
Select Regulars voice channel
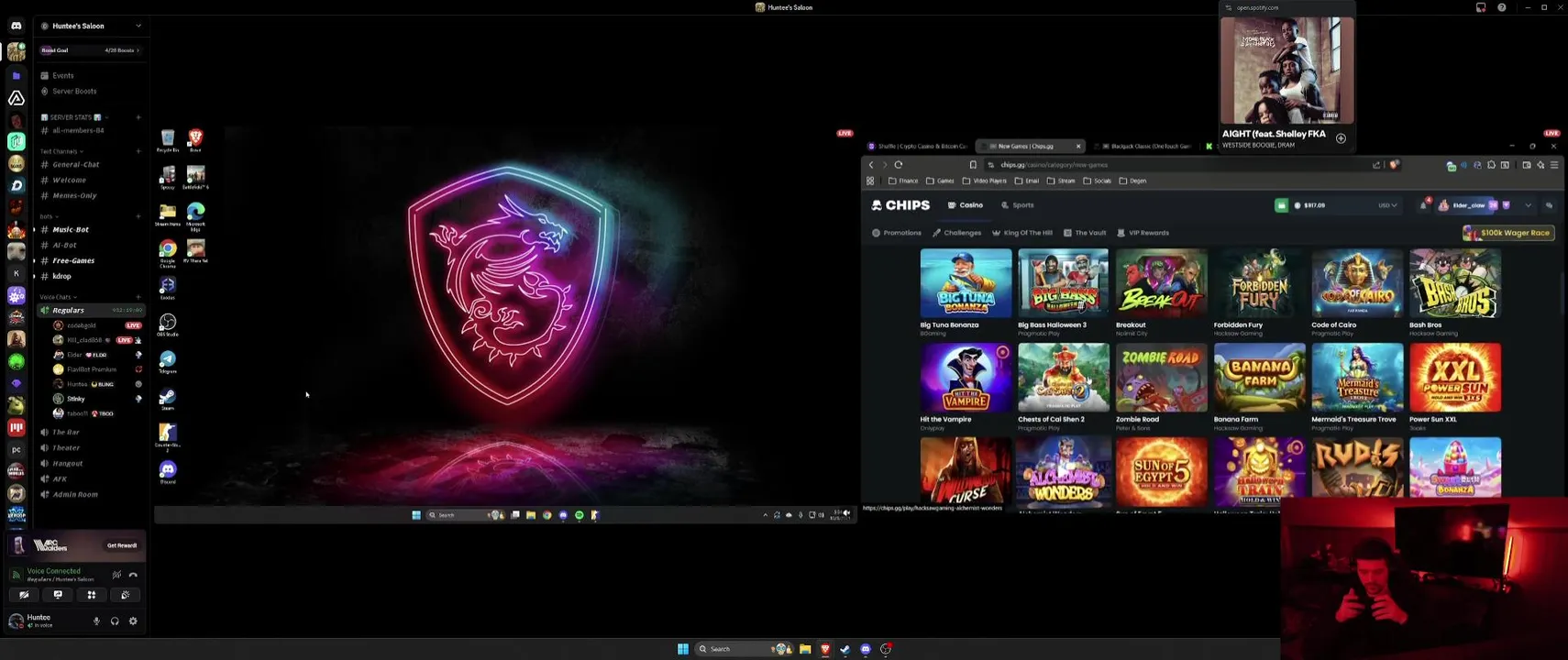click(91, 310)
